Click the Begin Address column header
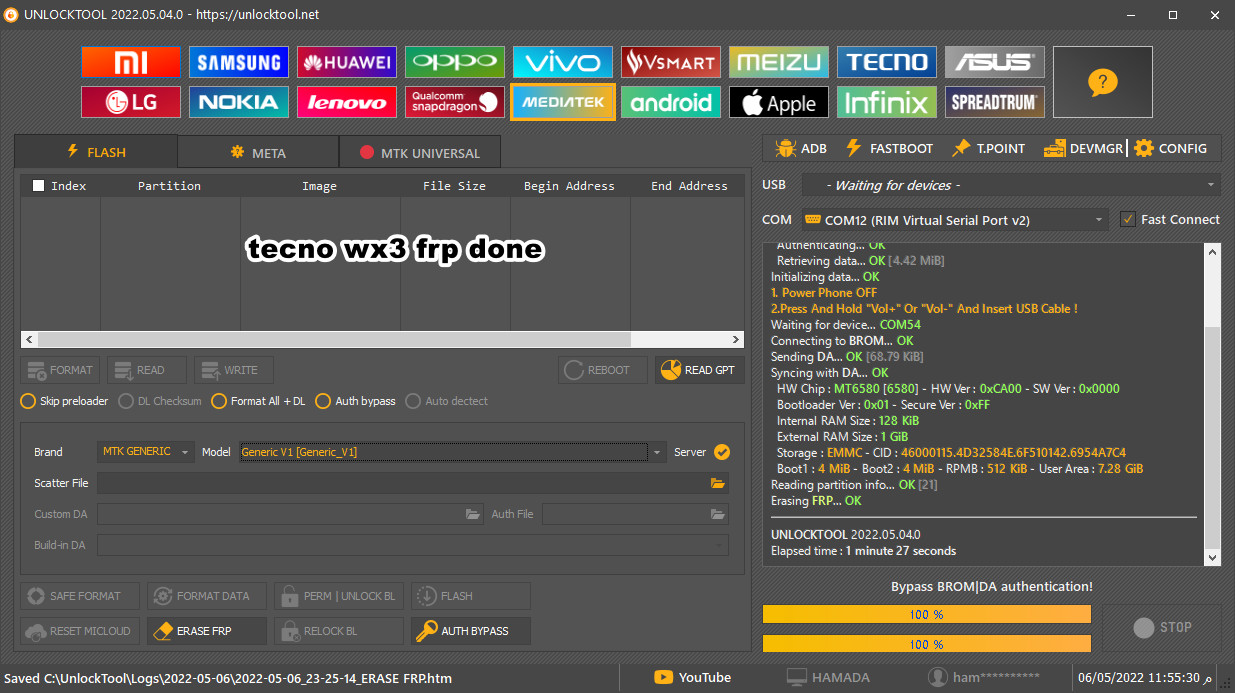This screenshot has width=1235, height=693. tap(569, 186)
